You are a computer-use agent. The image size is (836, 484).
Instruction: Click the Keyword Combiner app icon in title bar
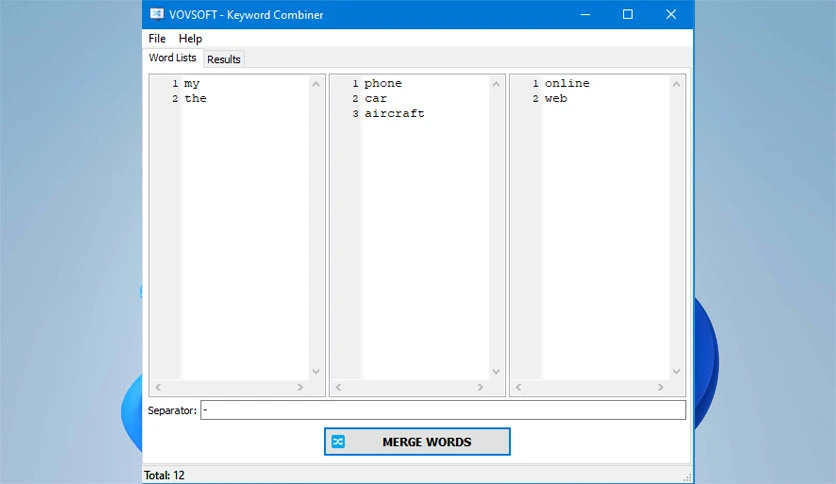tap(157, 14)
